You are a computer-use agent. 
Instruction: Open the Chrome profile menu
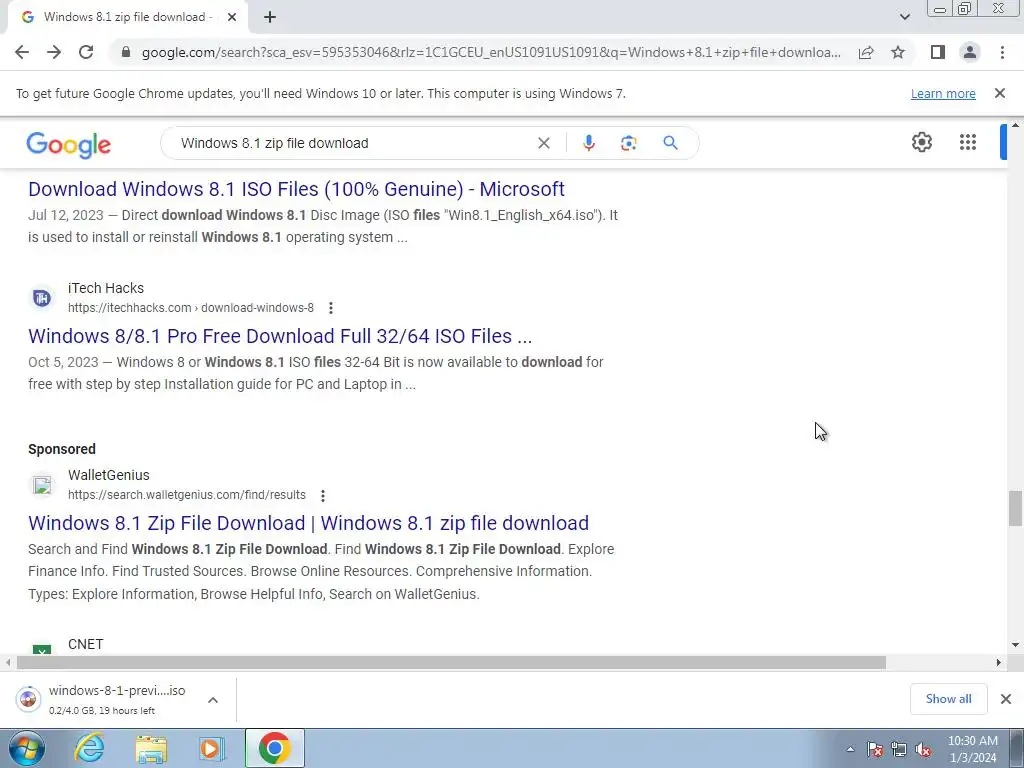[x=970, y=52]
